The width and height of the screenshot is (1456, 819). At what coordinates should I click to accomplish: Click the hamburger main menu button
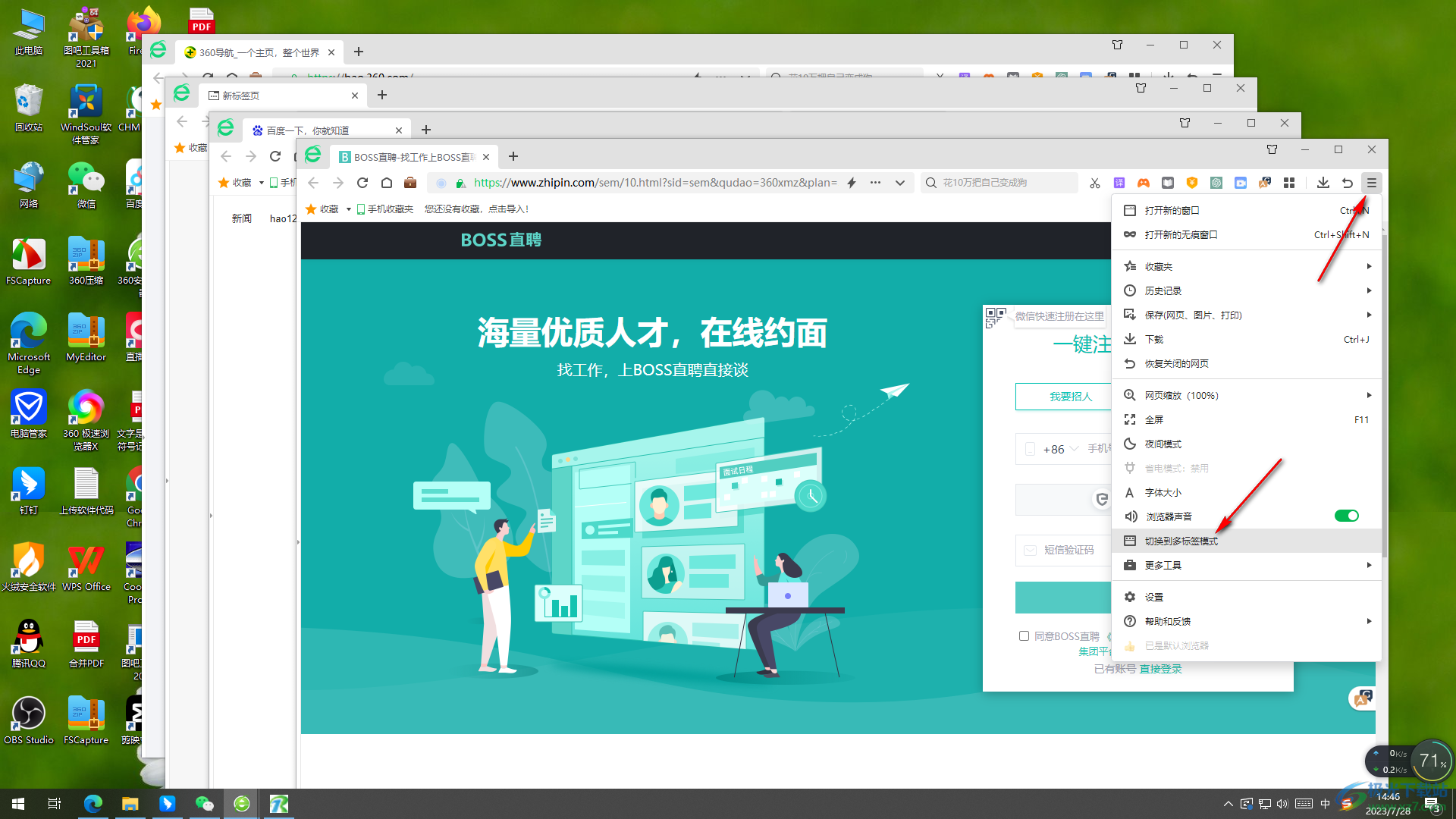[1372, 183]
